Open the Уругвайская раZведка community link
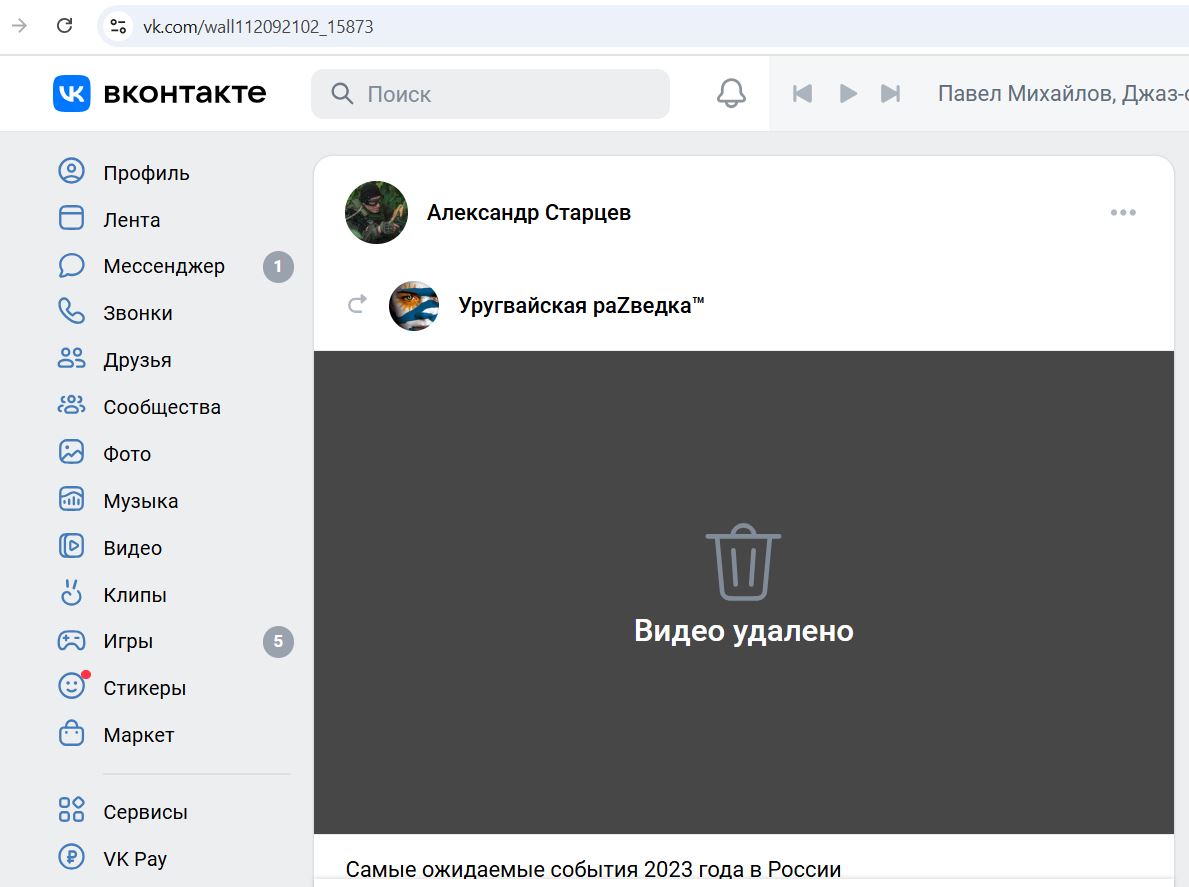1189x887 pixels. click(582, 306)
